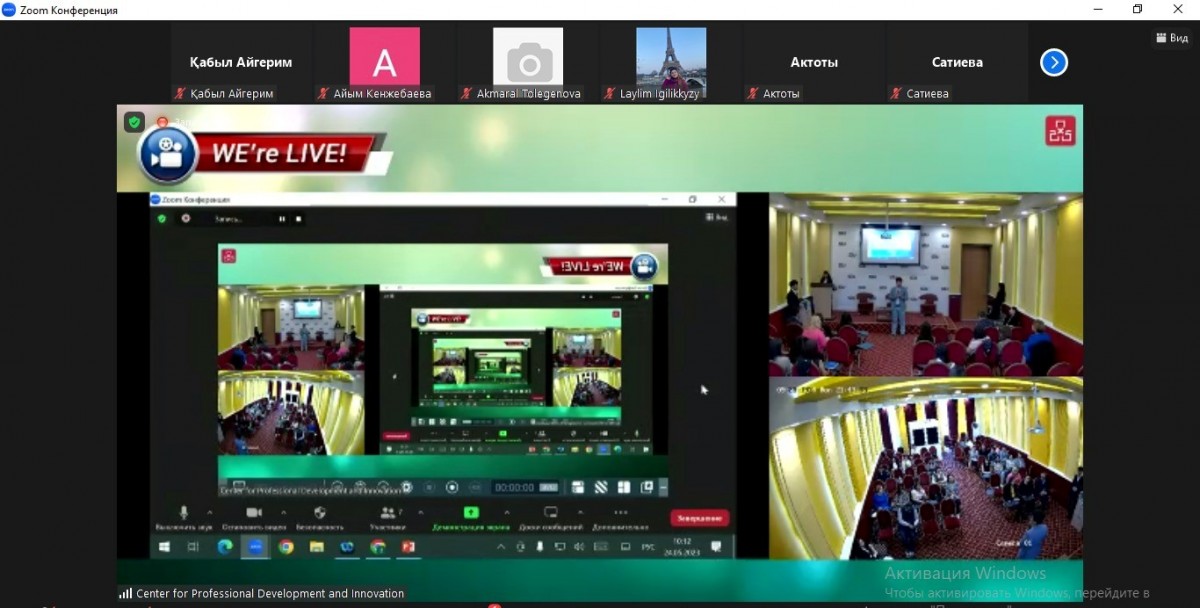Click the microphone icon in shared Zoom toolbar

183,512
